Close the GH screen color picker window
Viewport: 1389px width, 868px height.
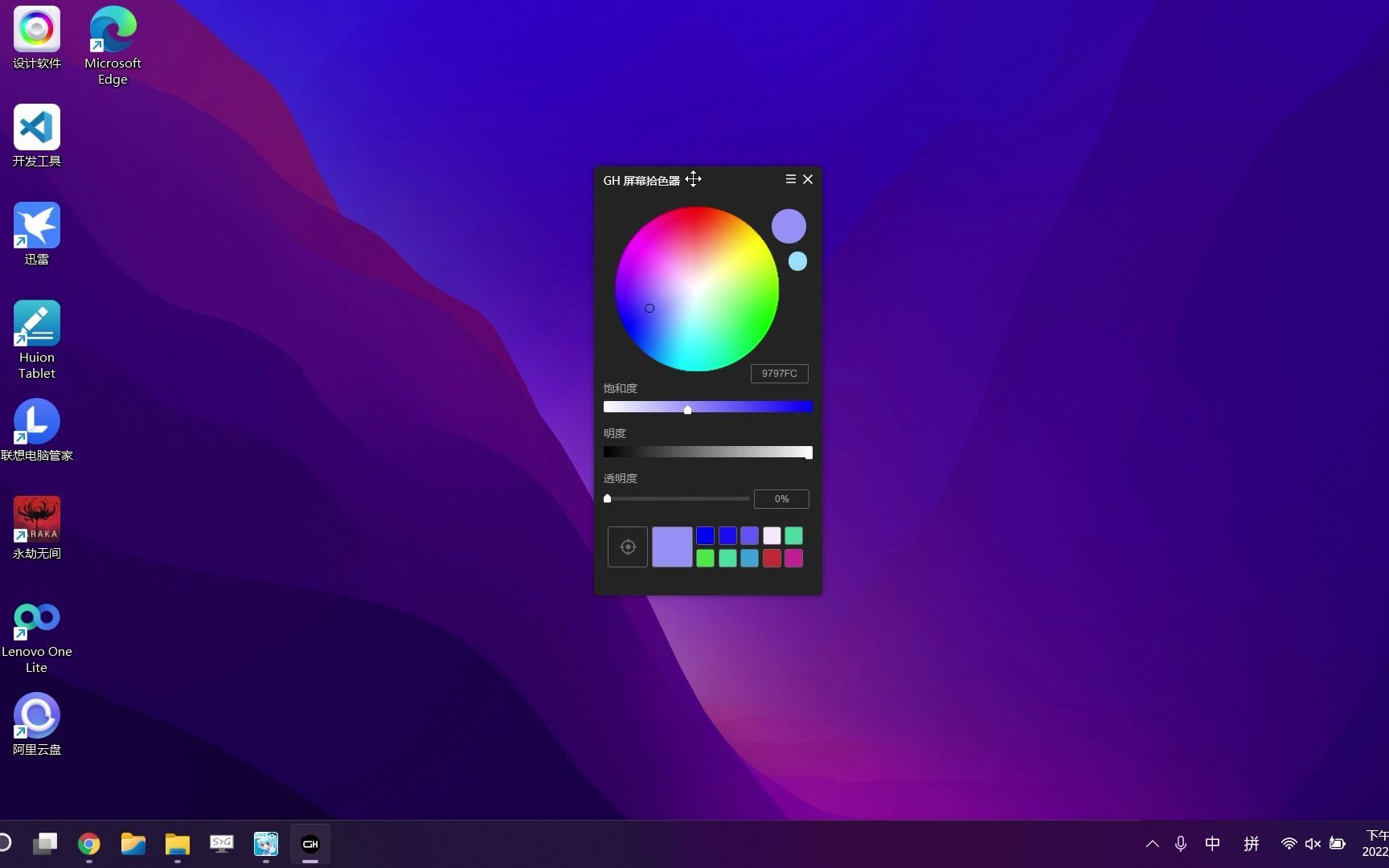[x=808, y=179]
